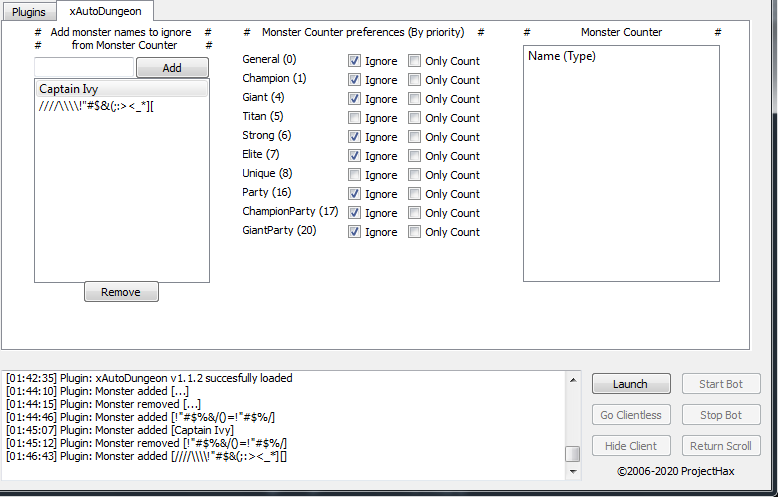Select Captain Ivy in ignore list

120,89
